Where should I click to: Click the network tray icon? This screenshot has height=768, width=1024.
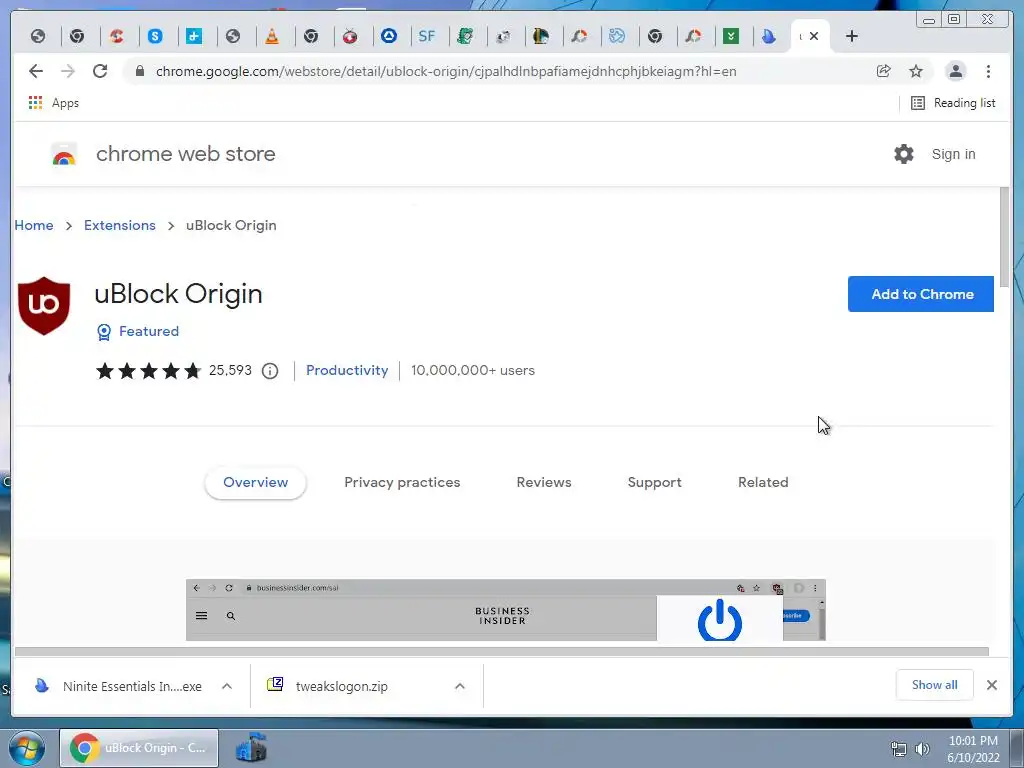pos(899,749)
